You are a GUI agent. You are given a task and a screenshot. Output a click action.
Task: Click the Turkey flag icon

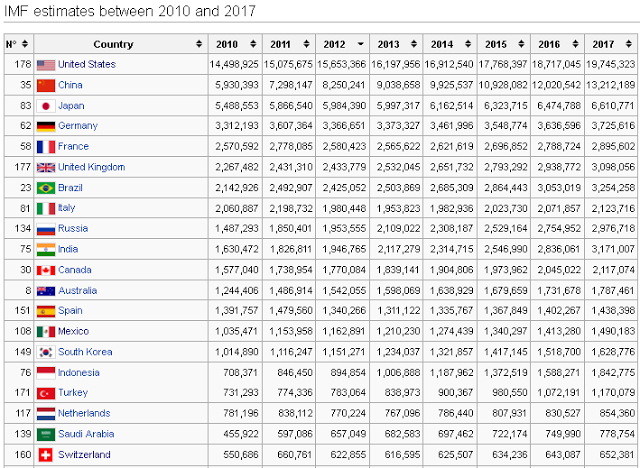[46, 393]
